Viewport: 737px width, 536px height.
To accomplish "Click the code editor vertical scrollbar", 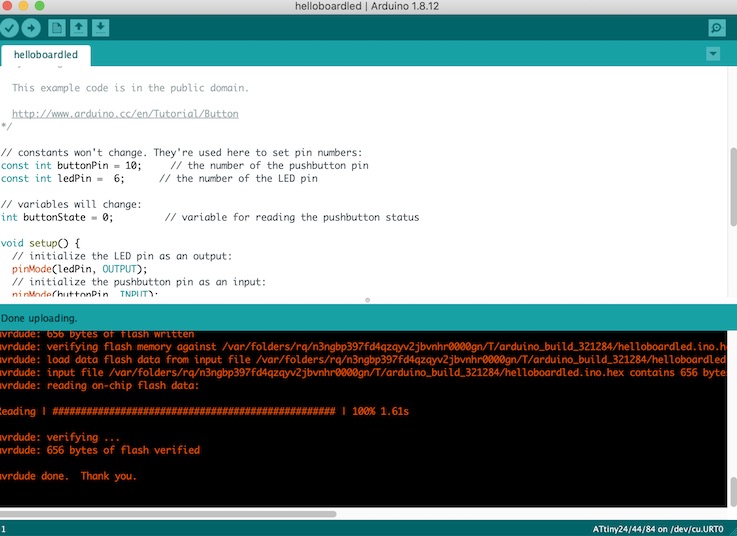I will point(733,186).
